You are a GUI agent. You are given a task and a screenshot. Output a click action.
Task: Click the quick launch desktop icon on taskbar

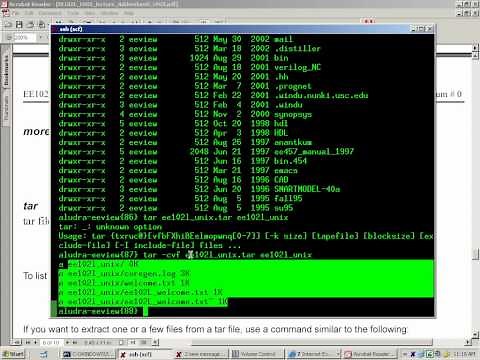click(44, 354)
